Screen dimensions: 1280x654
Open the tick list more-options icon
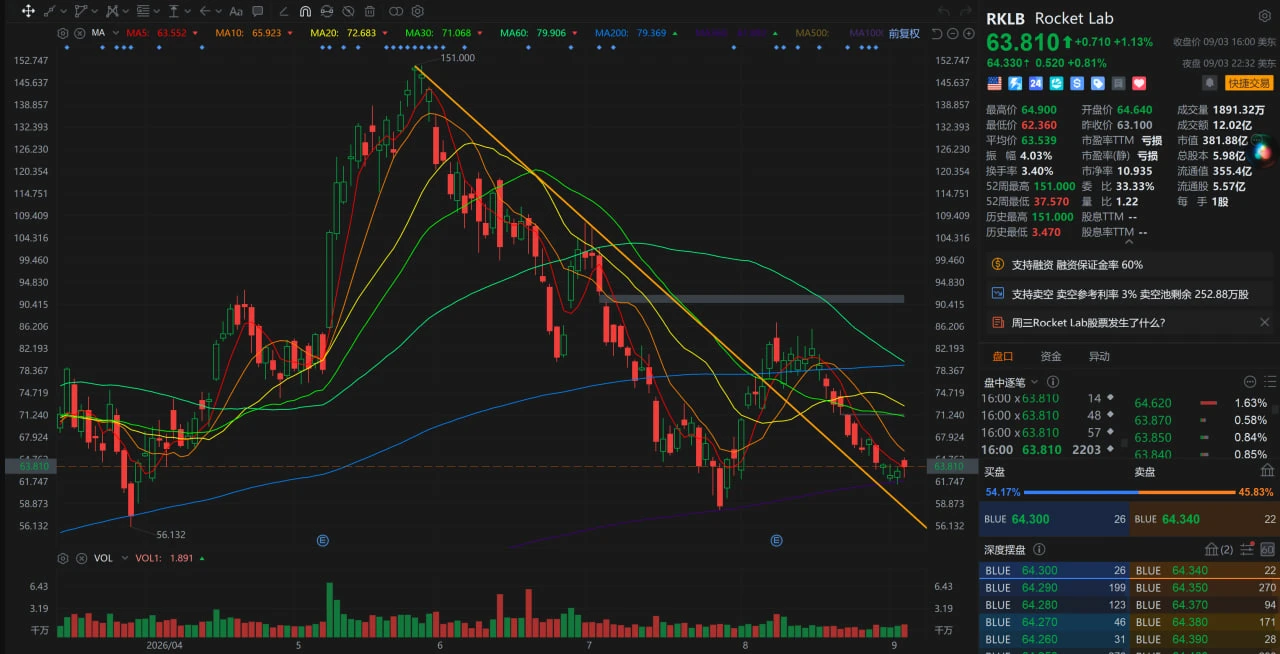(1249, 382)
